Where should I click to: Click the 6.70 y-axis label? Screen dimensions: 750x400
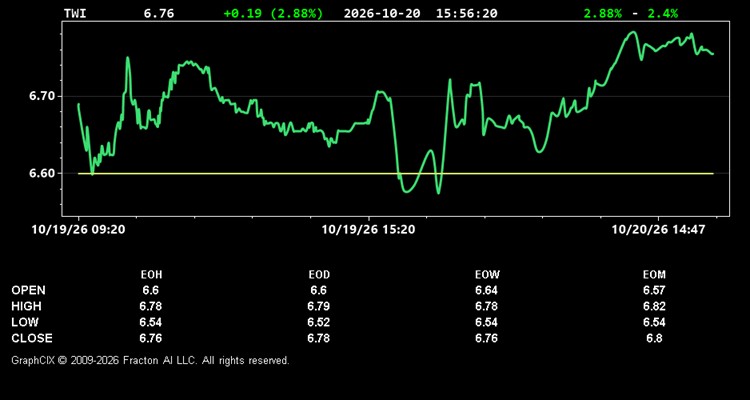(42, 96)
